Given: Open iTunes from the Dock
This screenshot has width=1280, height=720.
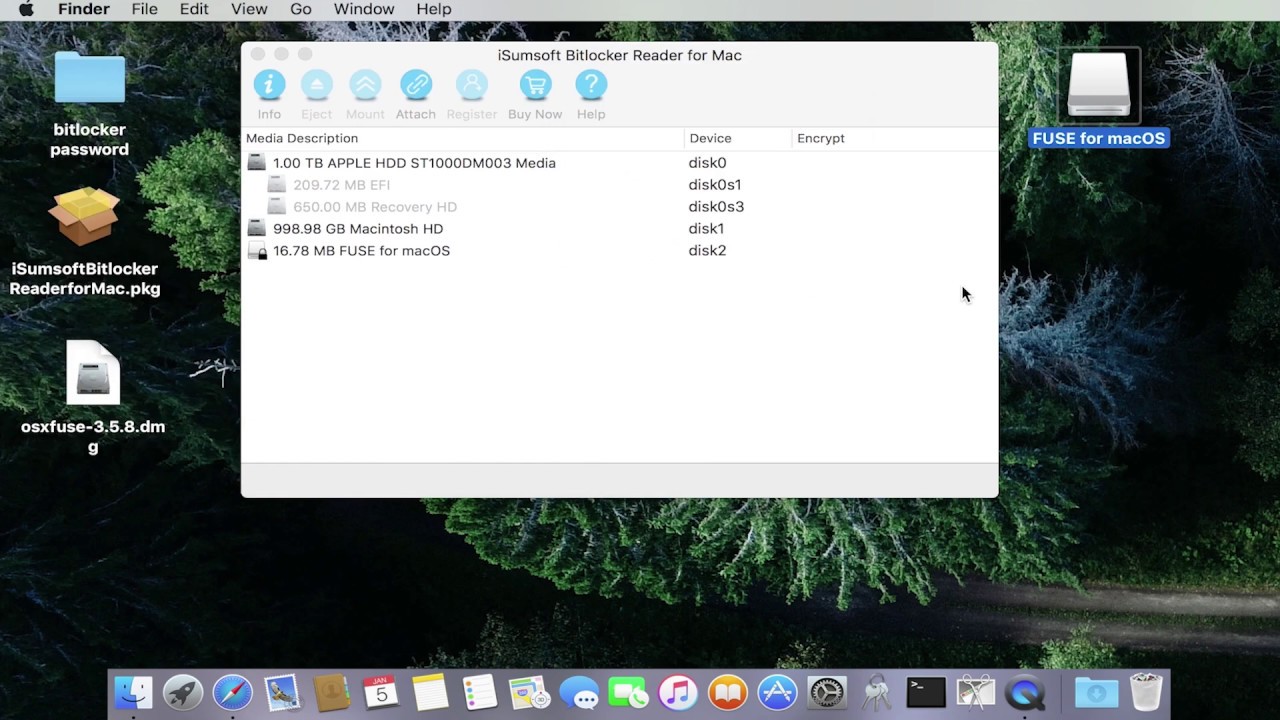Looking at the screenshot, I should 678,692.
